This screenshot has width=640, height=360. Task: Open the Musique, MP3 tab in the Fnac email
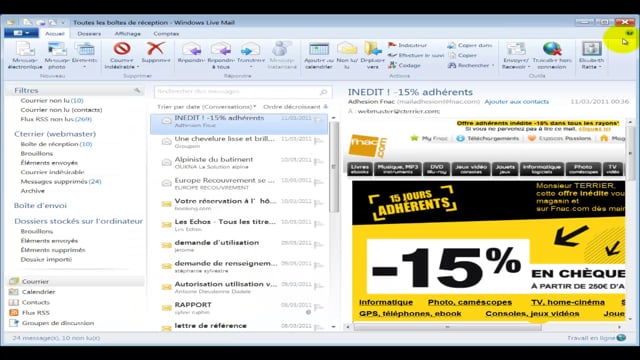point(398,169)
